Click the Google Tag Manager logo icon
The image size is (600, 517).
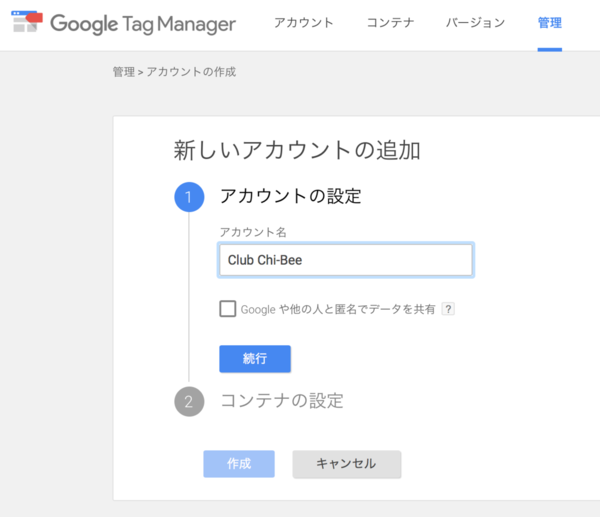(27, 22)
